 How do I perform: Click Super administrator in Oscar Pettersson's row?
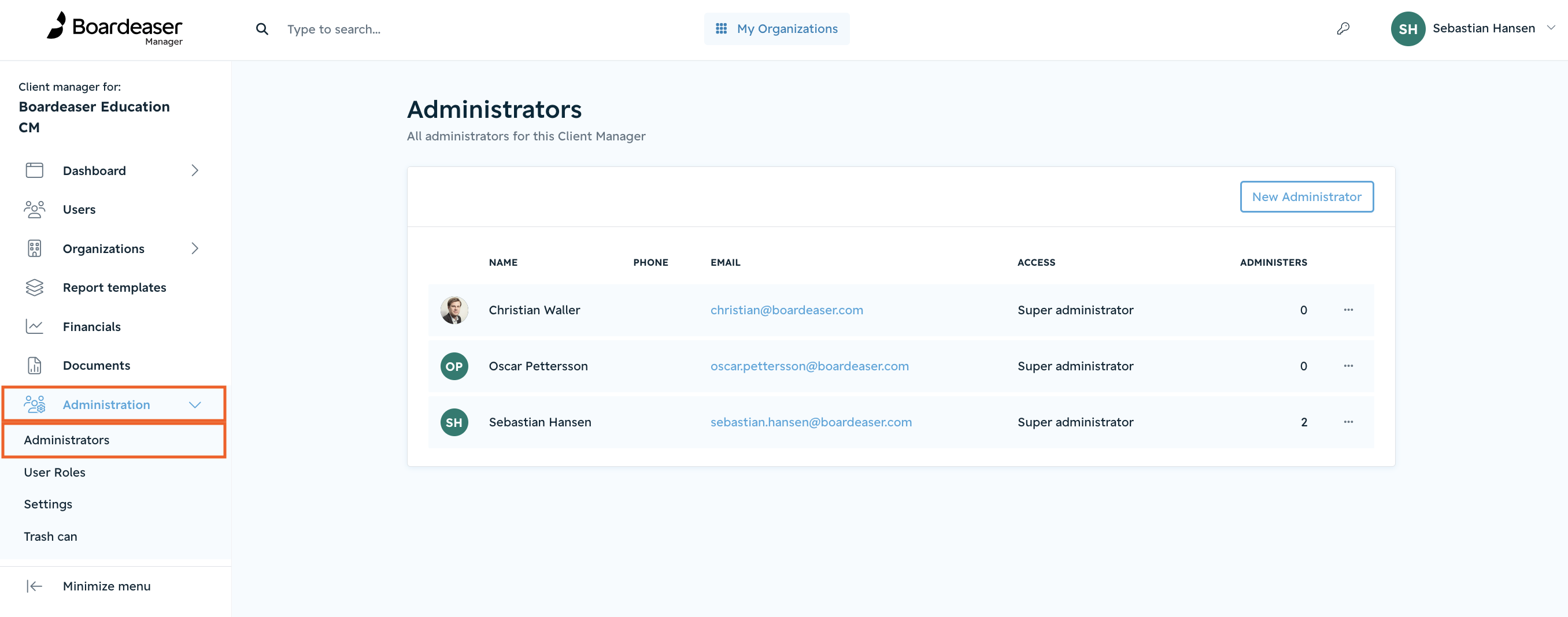point(1075,366)
